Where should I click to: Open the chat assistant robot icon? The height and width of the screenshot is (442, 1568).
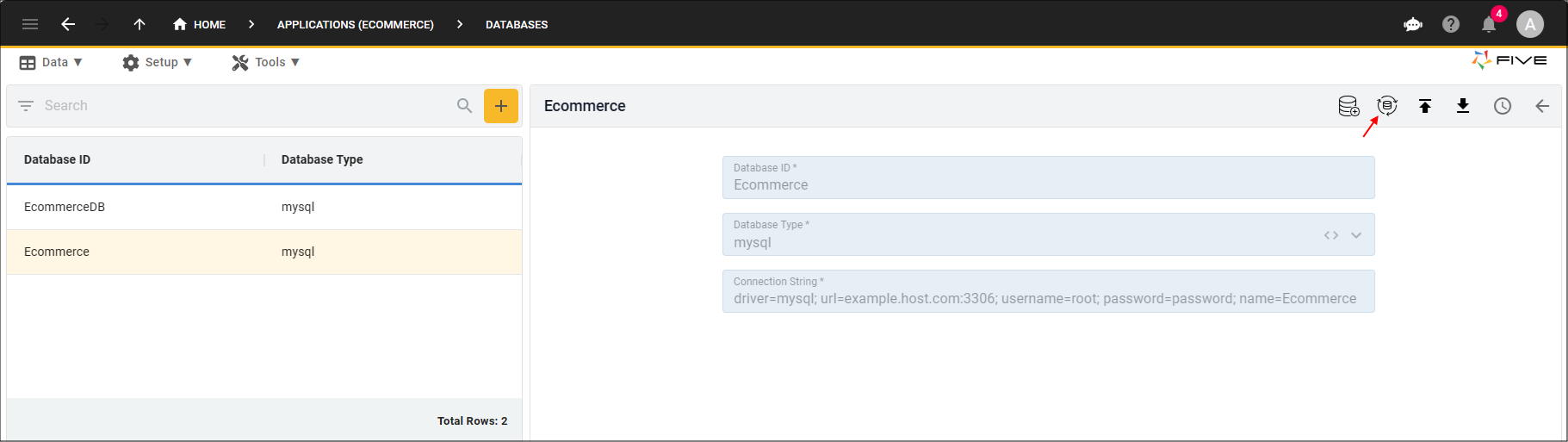click(x=1413, y=24)
